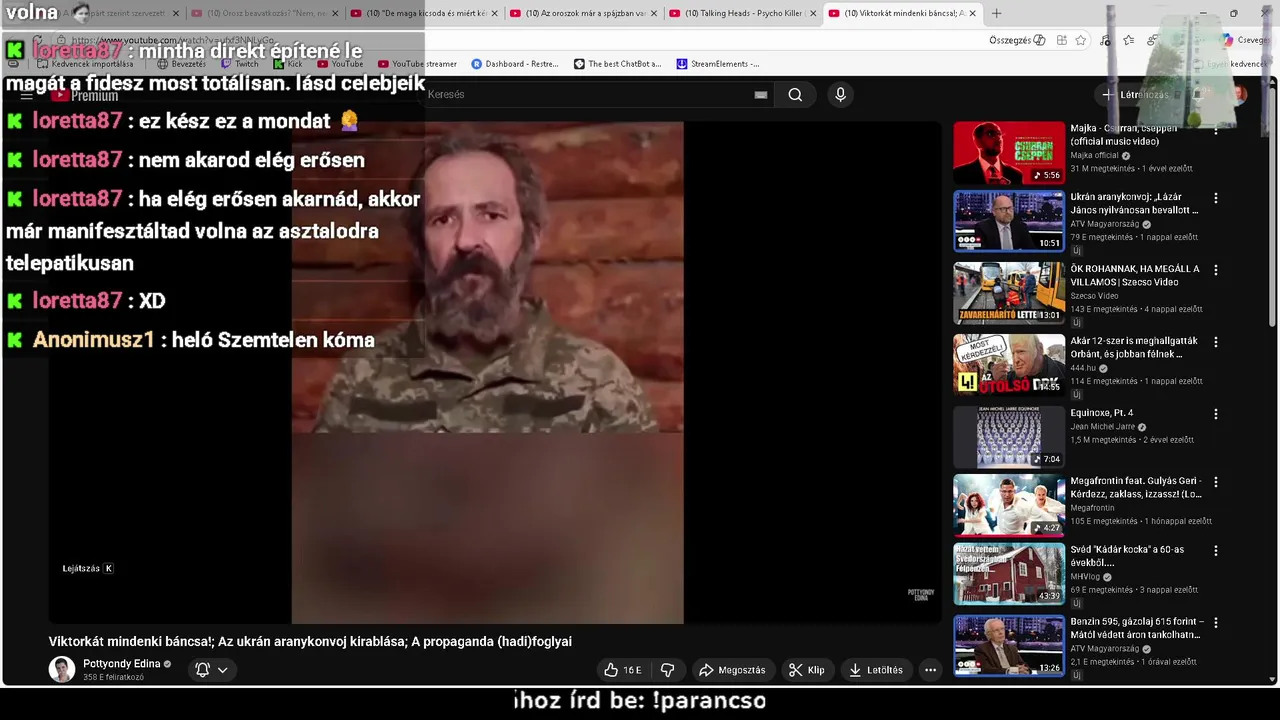Click the YouTube search magnifier button
The width and height of the screenshot is (1280, 720).
point(795,94)
